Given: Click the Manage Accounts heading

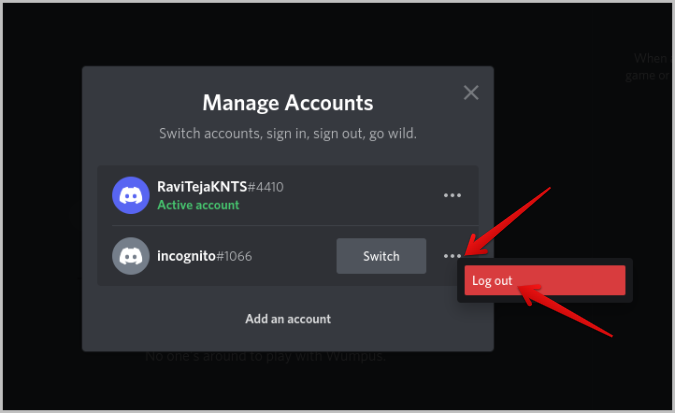Looking at the screenshot, I should tap(288, 103).
